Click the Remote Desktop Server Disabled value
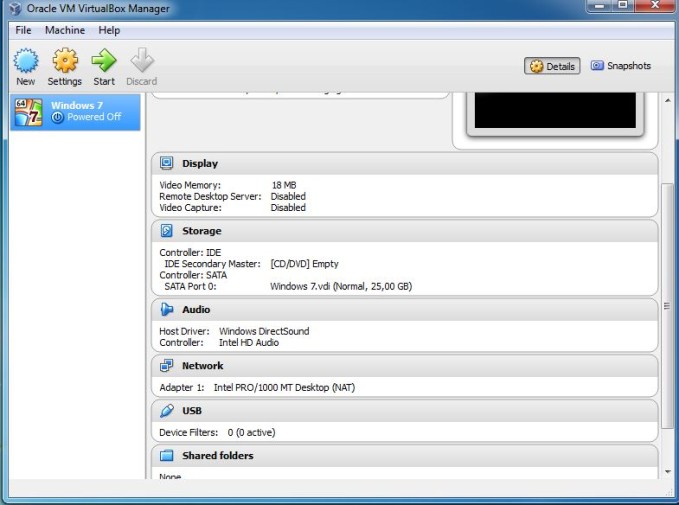Viewport: 679px width, 505px height. [x=288, y=197]
